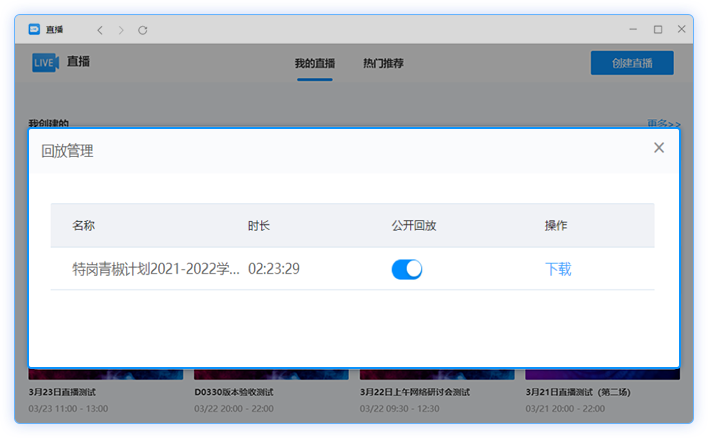Viewport: 708px width, 438px height.
Task: Switch to the 我的直播 tab
Action: (x=315, y=63)
